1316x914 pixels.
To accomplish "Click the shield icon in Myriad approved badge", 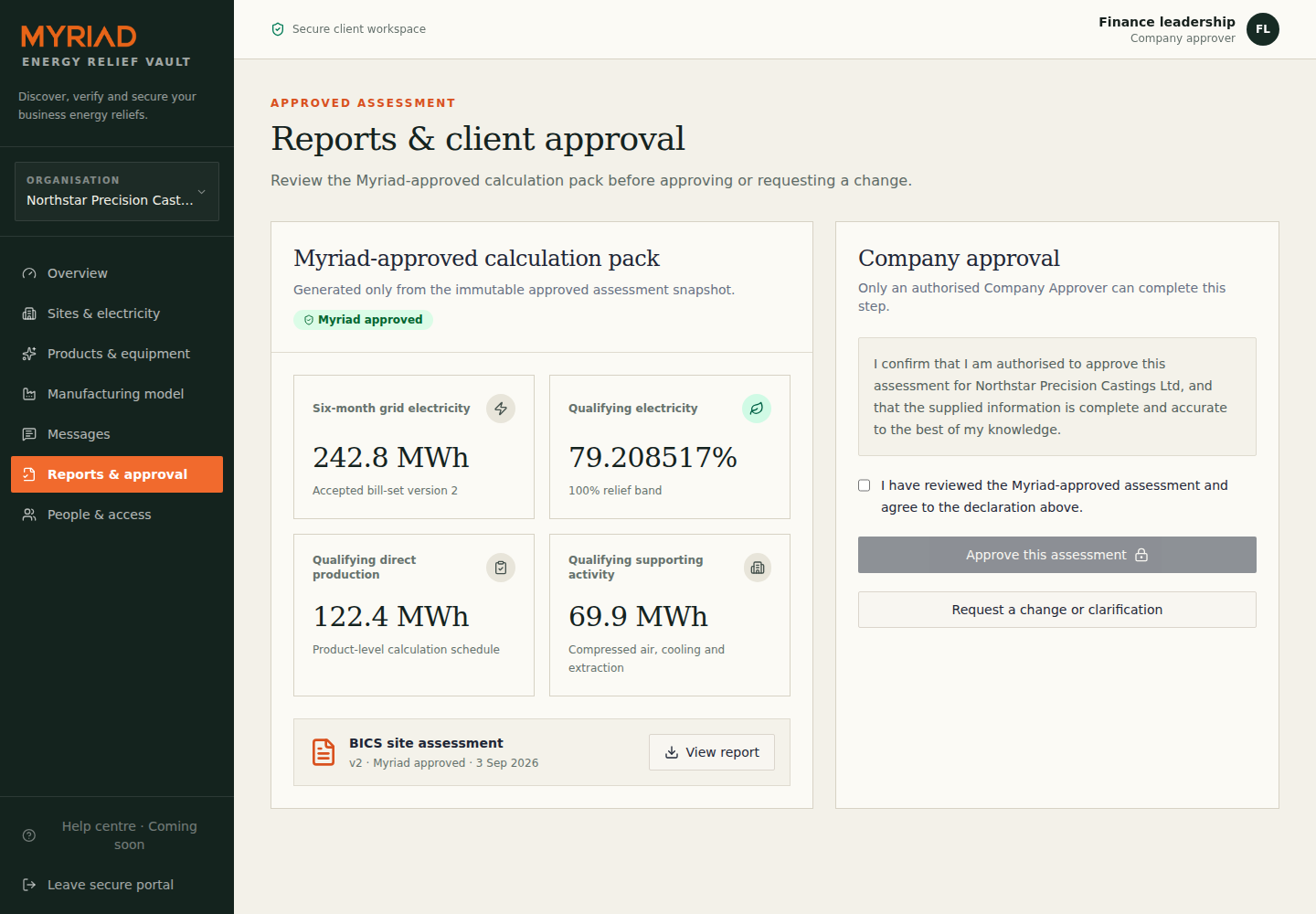I will pos(309,320).
